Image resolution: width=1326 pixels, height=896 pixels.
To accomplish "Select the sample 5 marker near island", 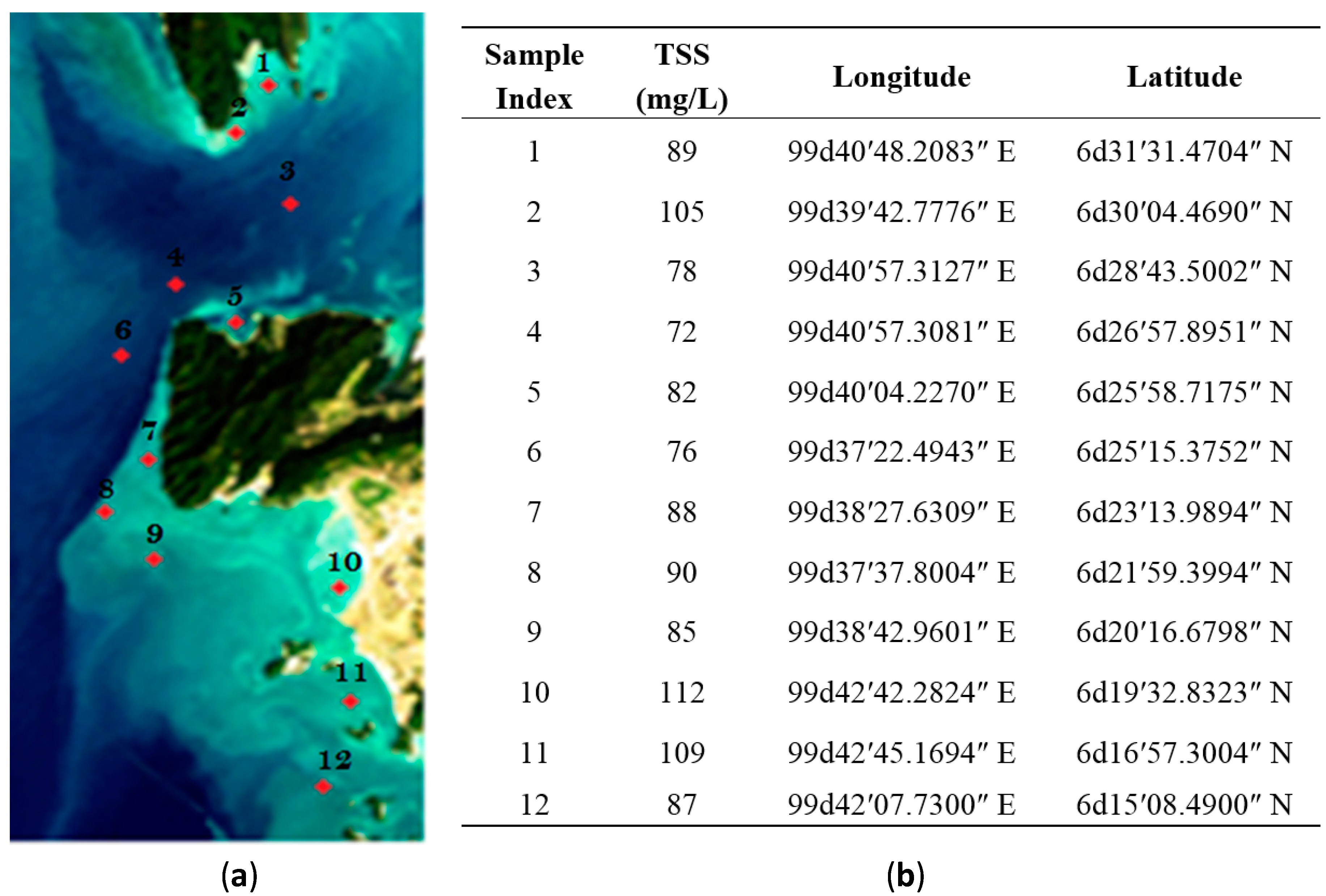I will pyautogui.click(x=235, y=322).
